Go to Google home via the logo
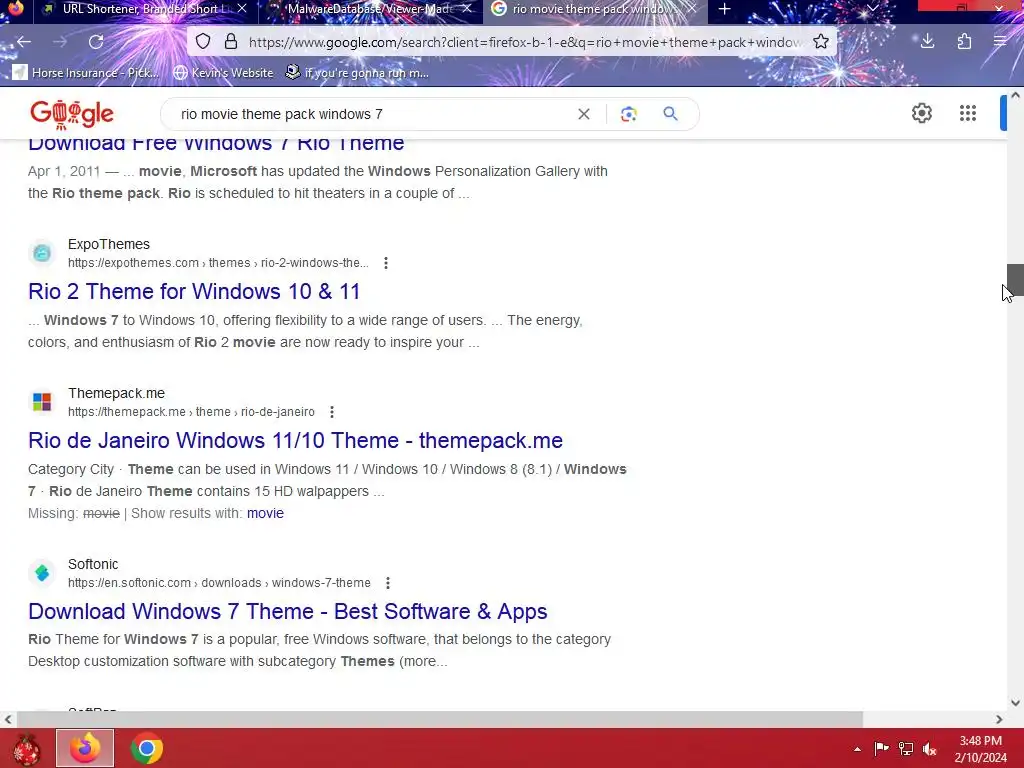The image size is (1024, 768). click(x=72, y=114)
